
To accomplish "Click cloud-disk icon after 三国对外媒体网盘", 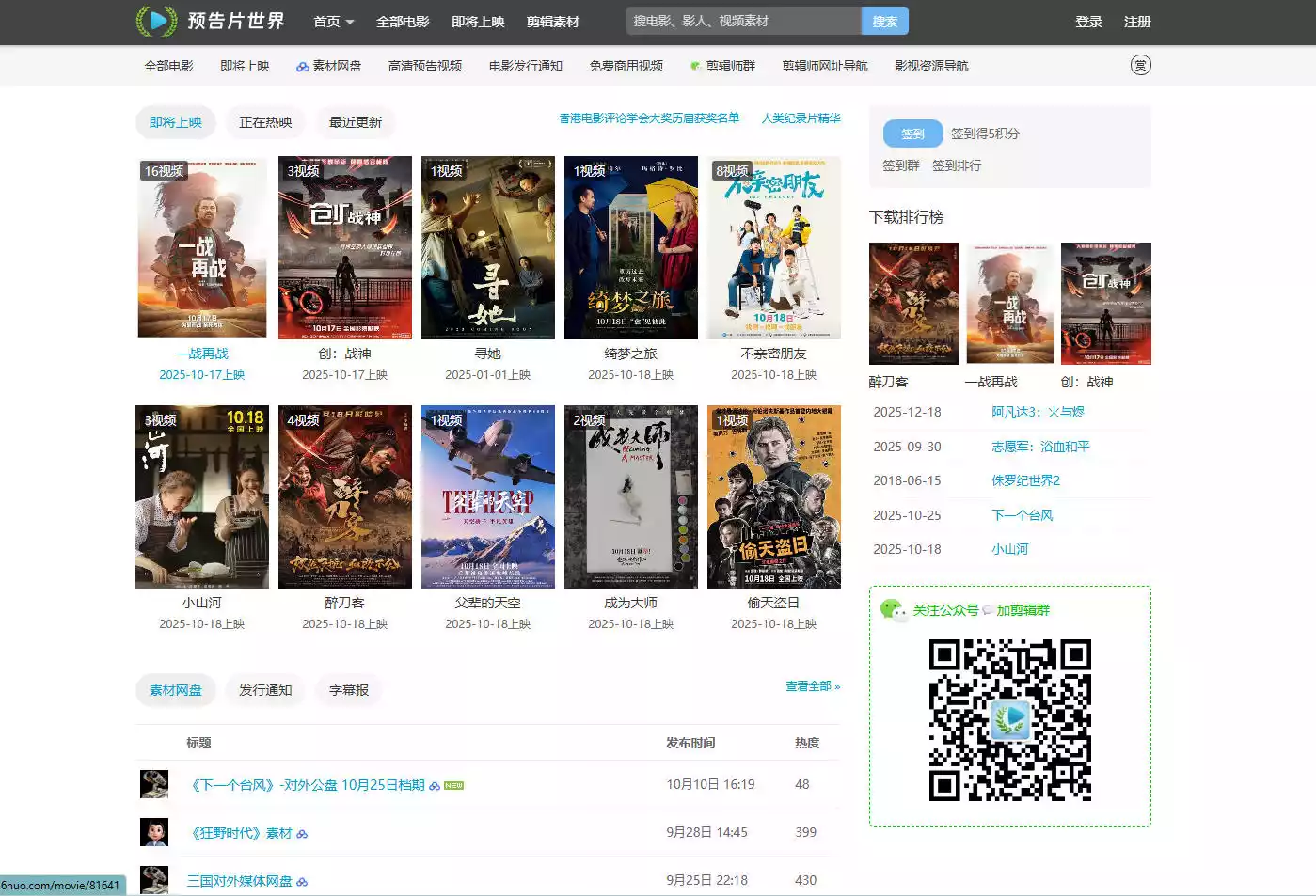I will pyautogui.click(x=302, y=882).
